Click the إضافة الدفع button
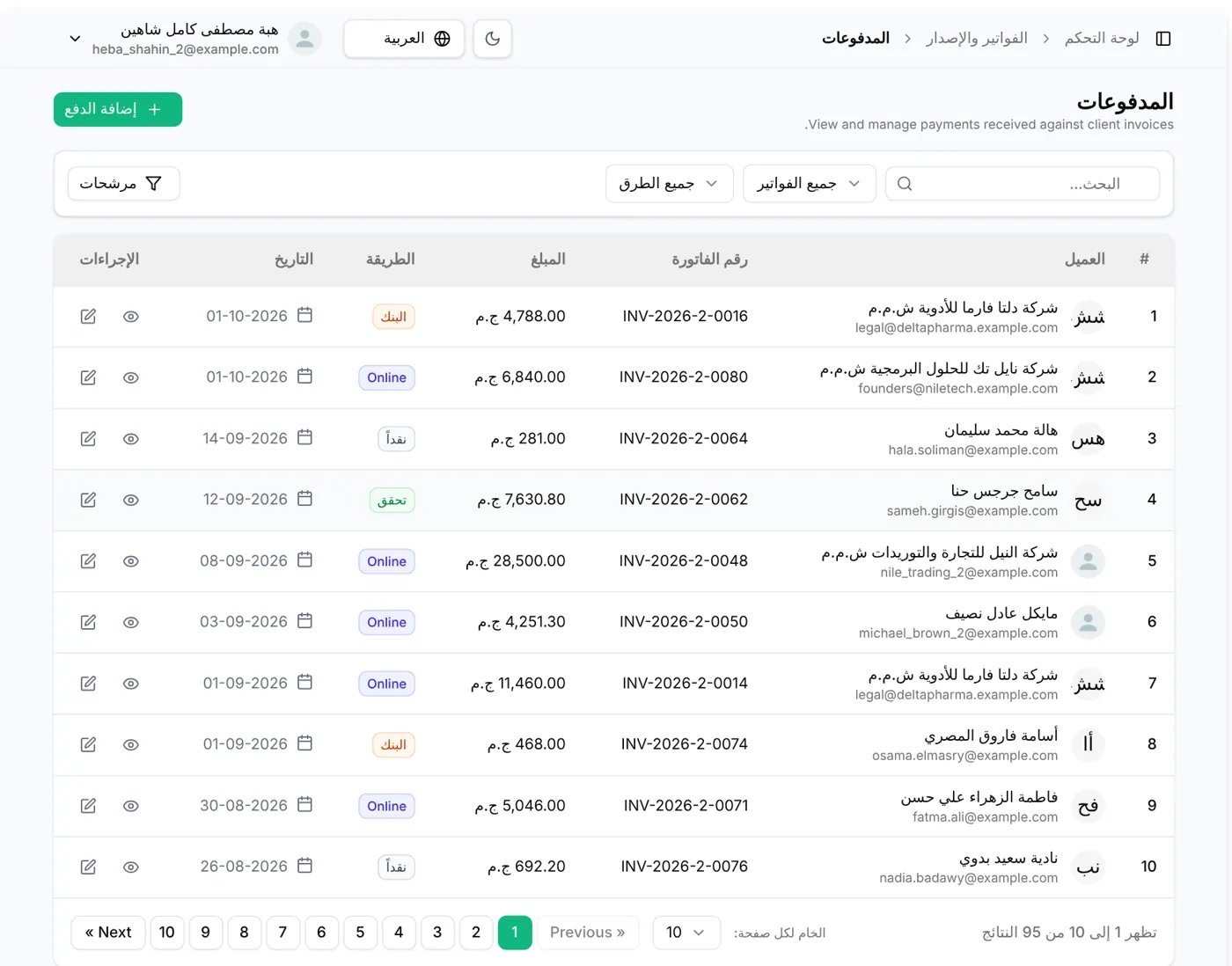The height and width of the screenshot is (966, 1232). pyautogui.click(x=118, y=109)
